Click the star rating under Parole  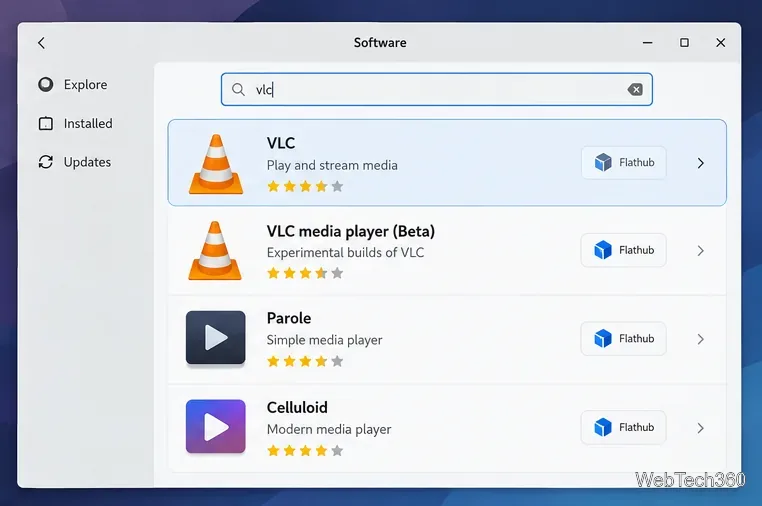(x=305, y=361)
